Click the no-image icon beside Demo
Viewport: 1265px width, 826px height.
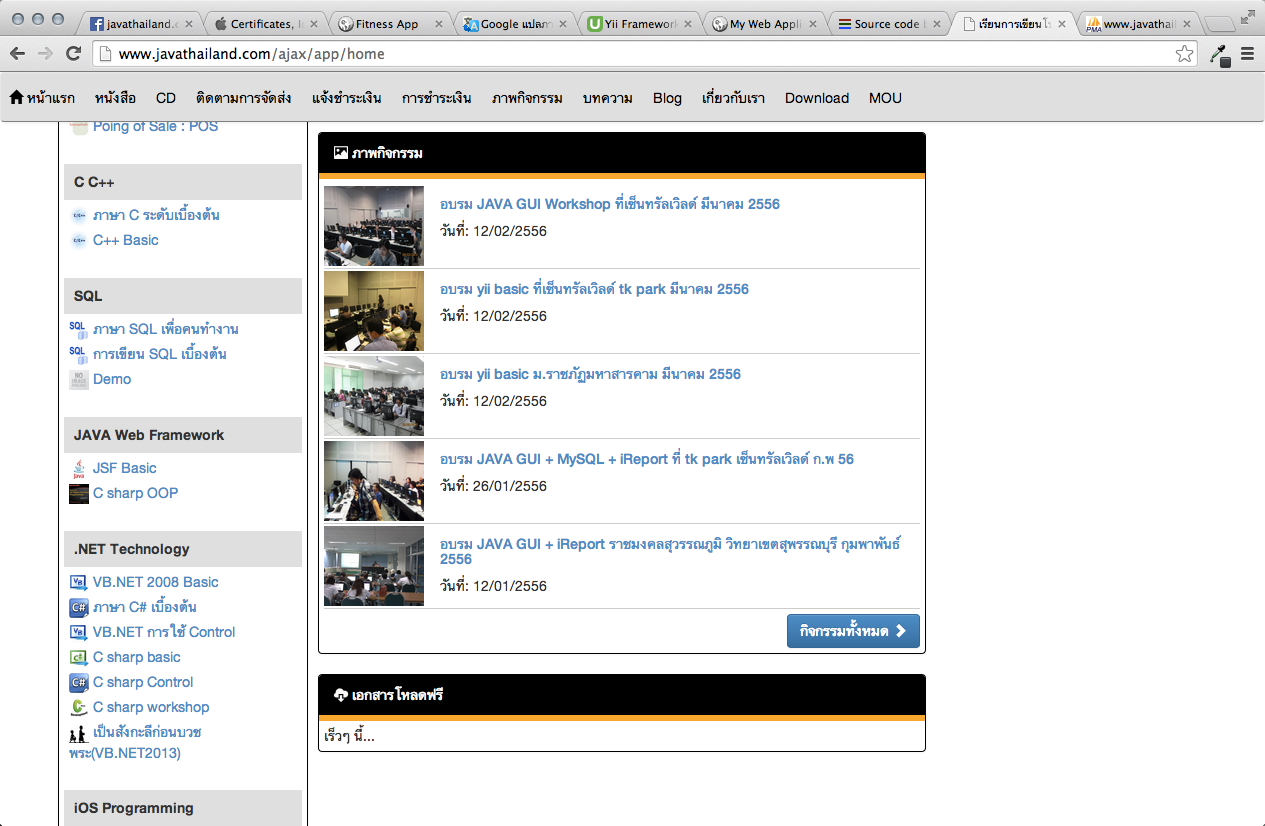pos(79,379)
